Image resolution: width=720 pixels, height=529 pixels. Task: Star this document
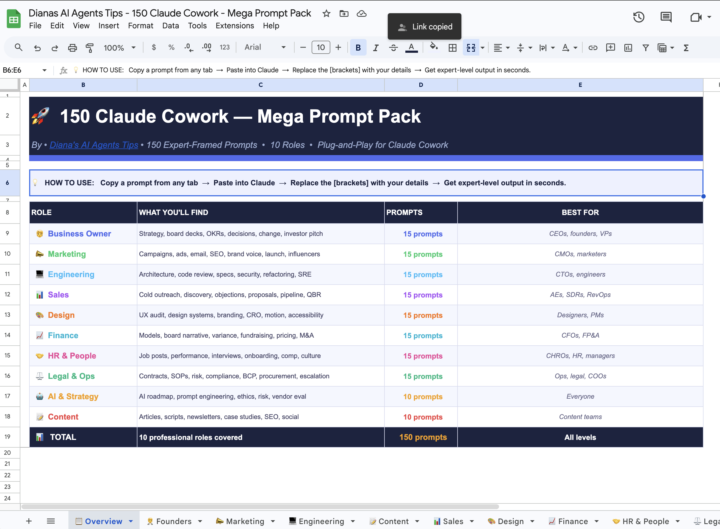click(x=326, y=13)
